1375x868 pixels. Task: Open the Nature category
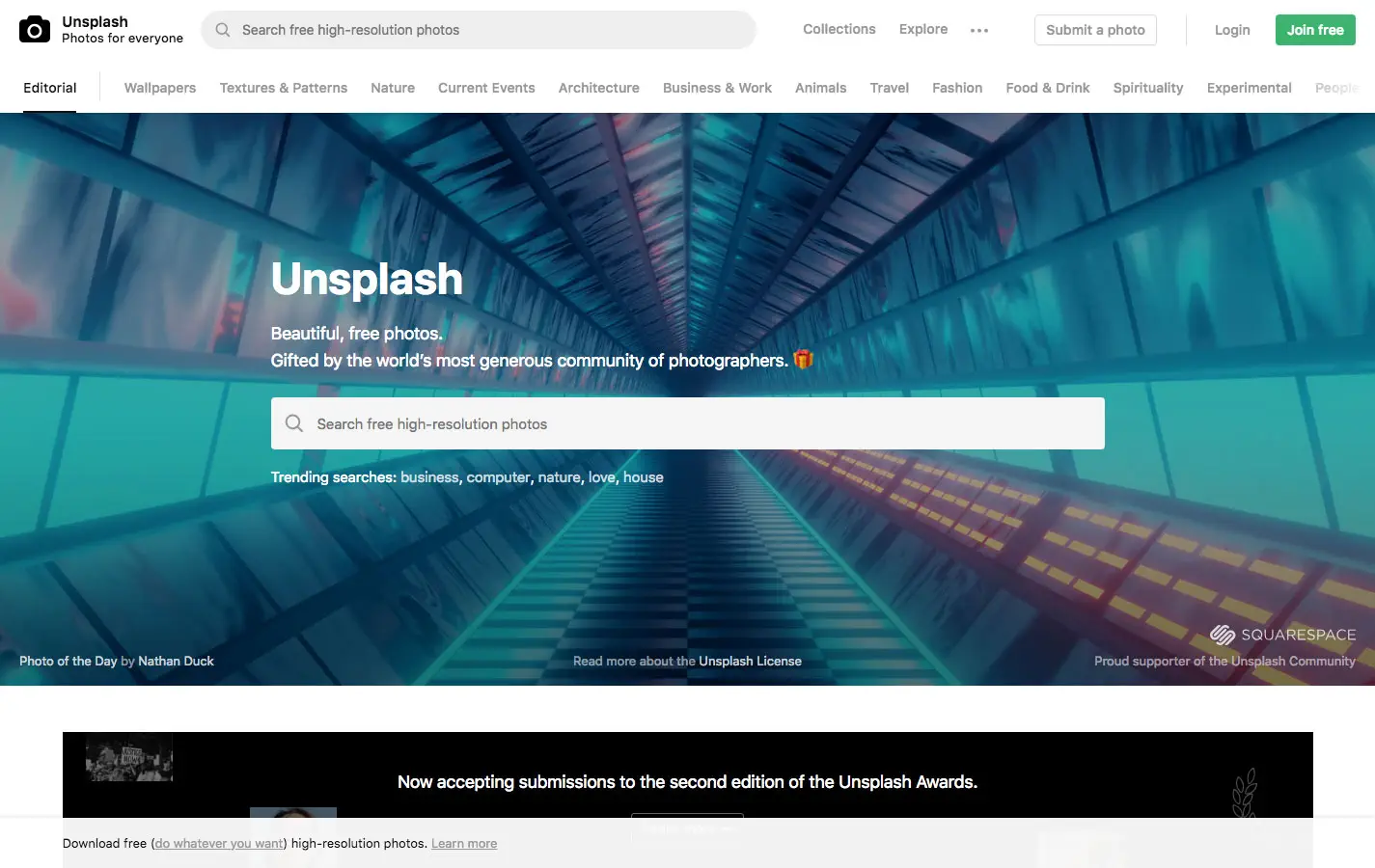pyautogui.click(x=393, y=88)
